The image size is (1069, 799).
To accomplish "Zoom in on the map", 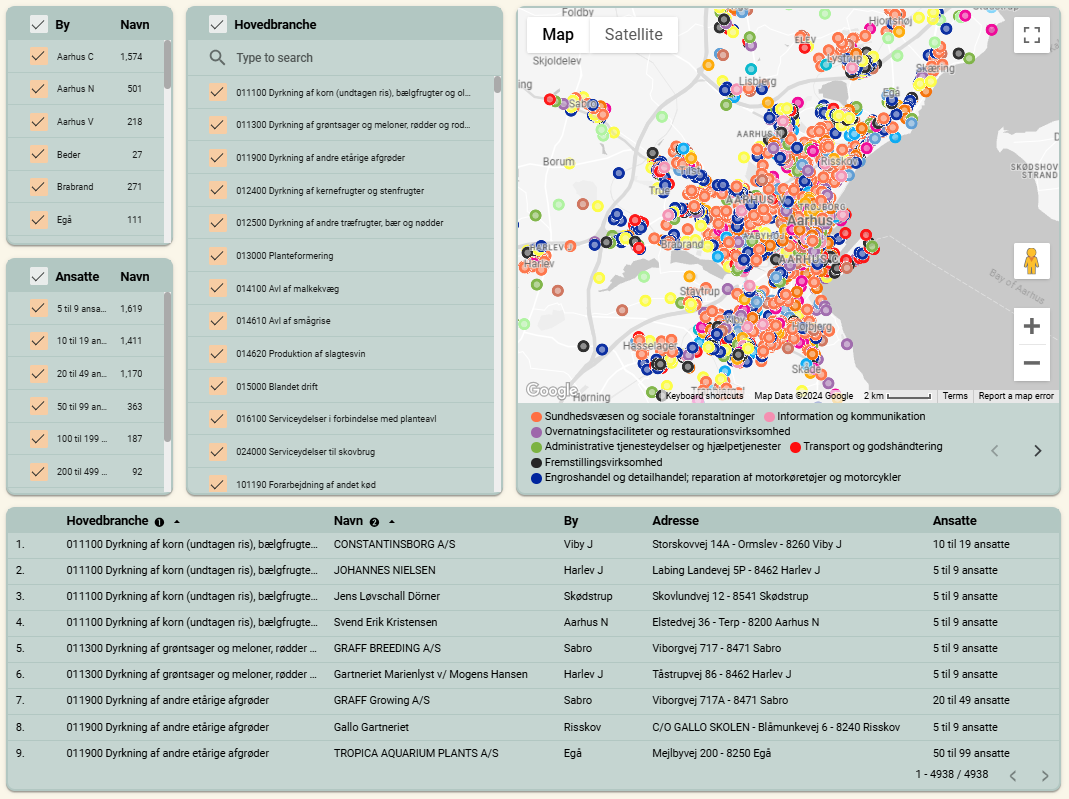I will click(x=1032, y=326).
